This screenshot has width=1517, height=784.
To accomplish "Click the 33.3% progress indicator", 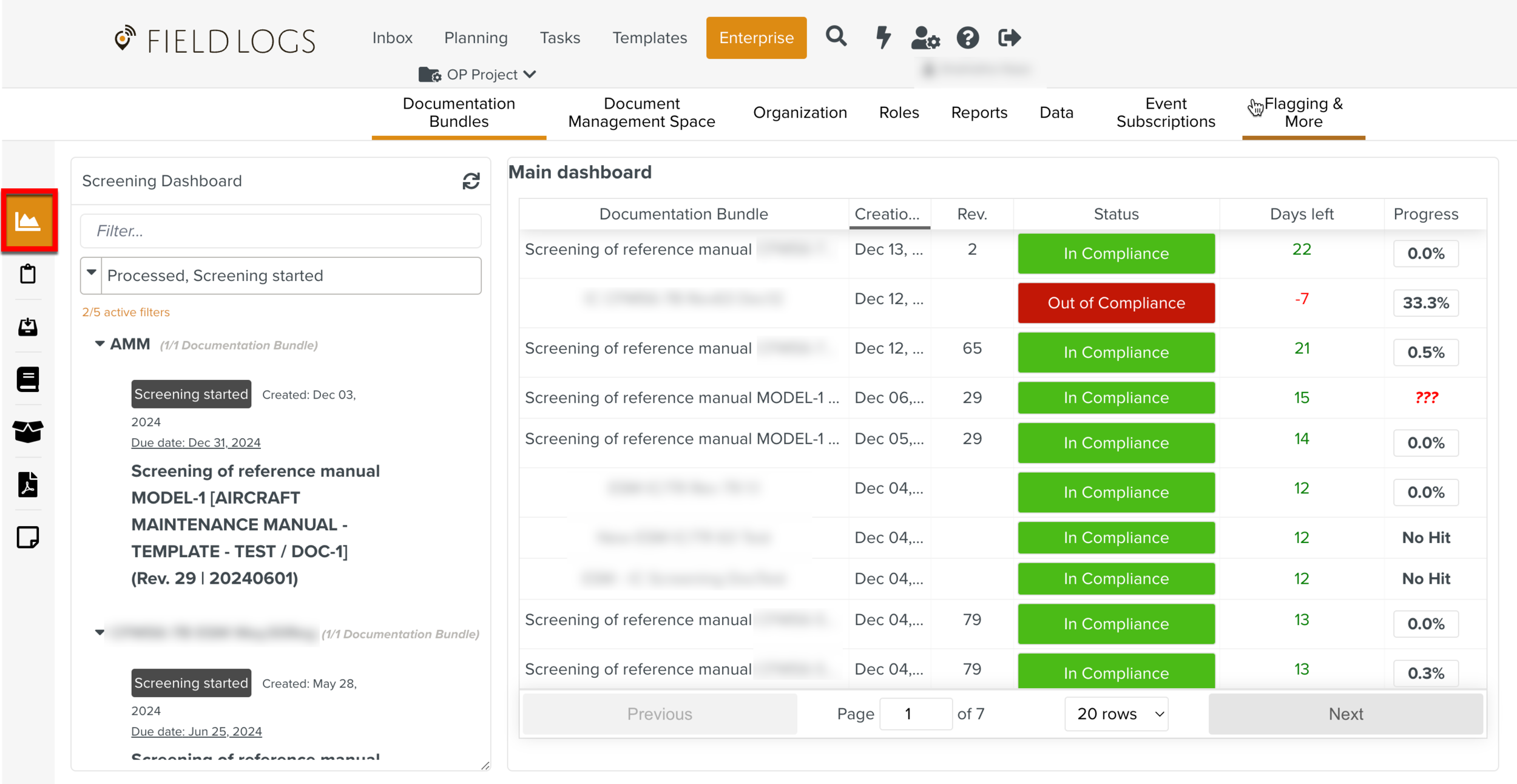I will 1426,303.
